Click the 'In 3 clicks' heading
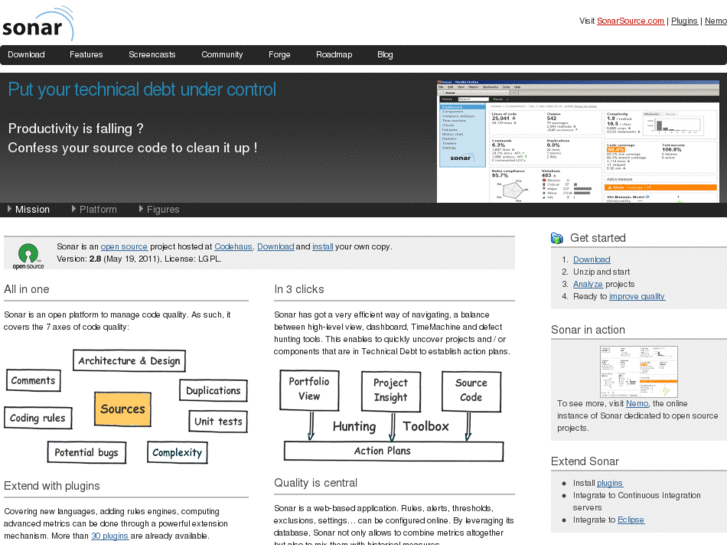727x545 pixels. click(299, 289)
